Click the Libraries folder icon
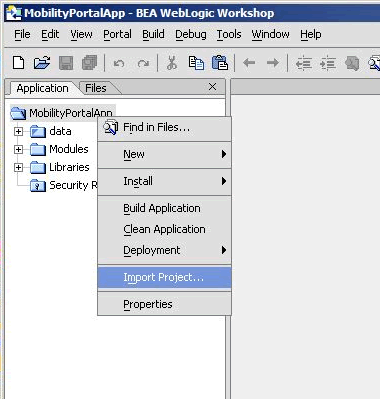380x399 pixels. click(x=38, y=167)
